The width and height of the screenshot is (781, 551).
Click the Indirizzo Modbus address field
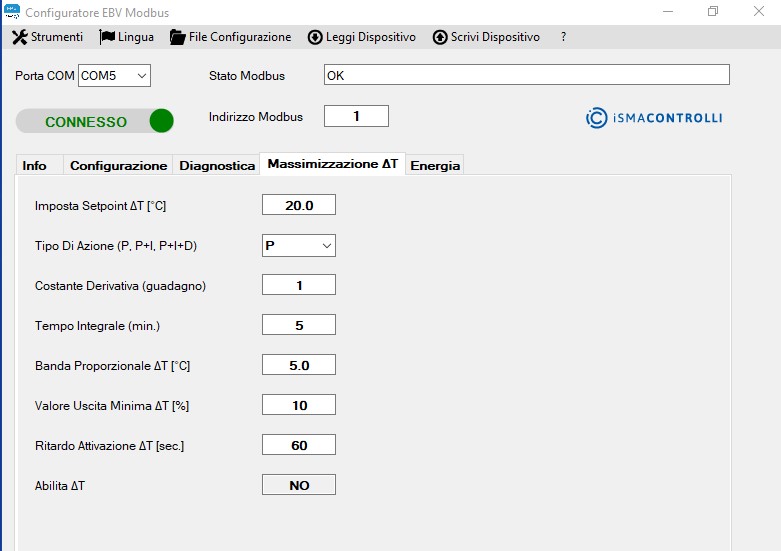(x=356, y=116)
